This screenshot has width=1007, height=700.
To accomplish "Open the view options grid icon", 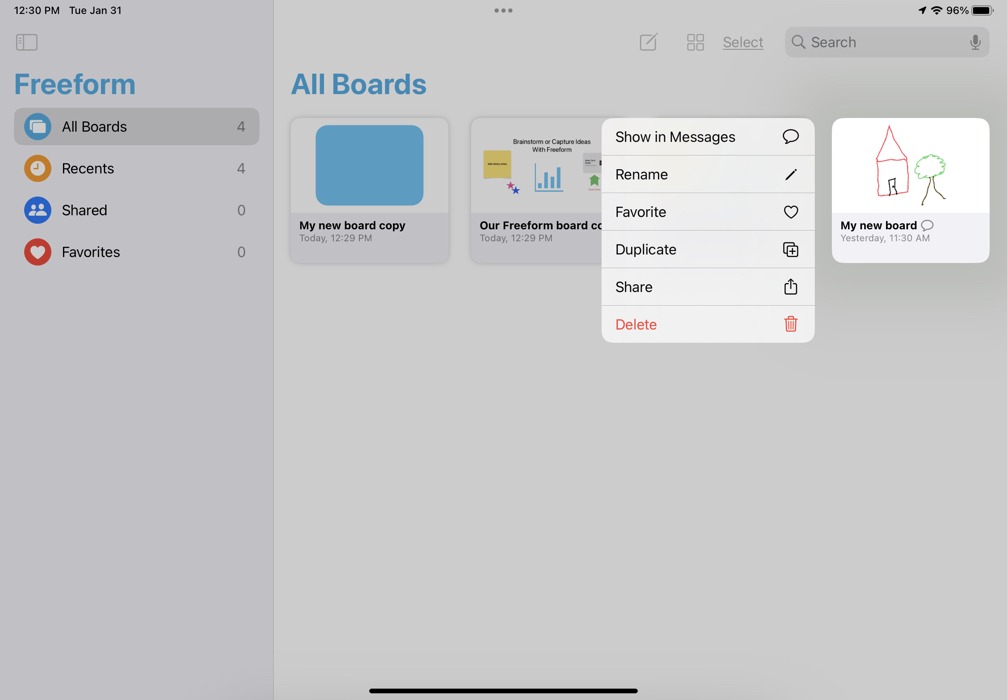I will pyautogui.click(x=695, y=42).
